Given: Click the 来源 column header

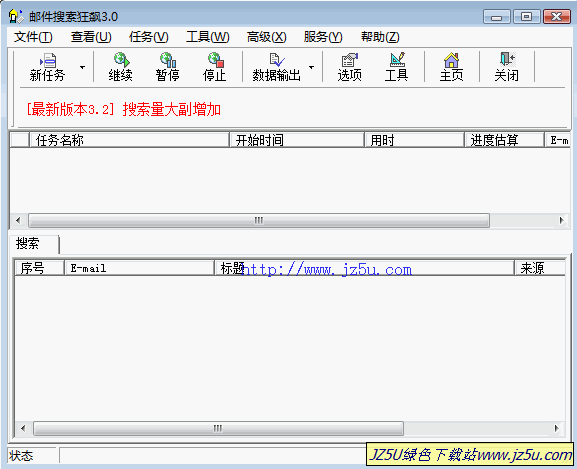Looking at the screenshot, I should click(539, 268).
